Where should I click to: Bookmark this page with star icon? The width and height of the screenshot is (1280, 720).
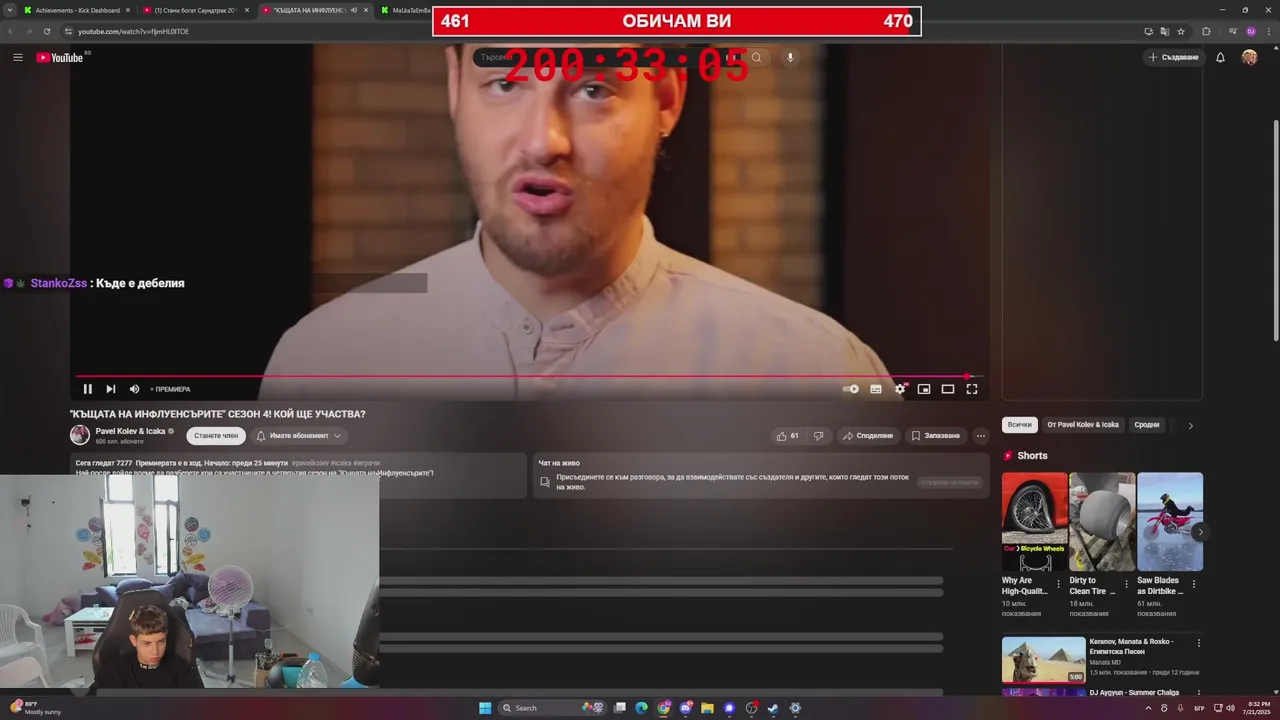[1181, 31]
